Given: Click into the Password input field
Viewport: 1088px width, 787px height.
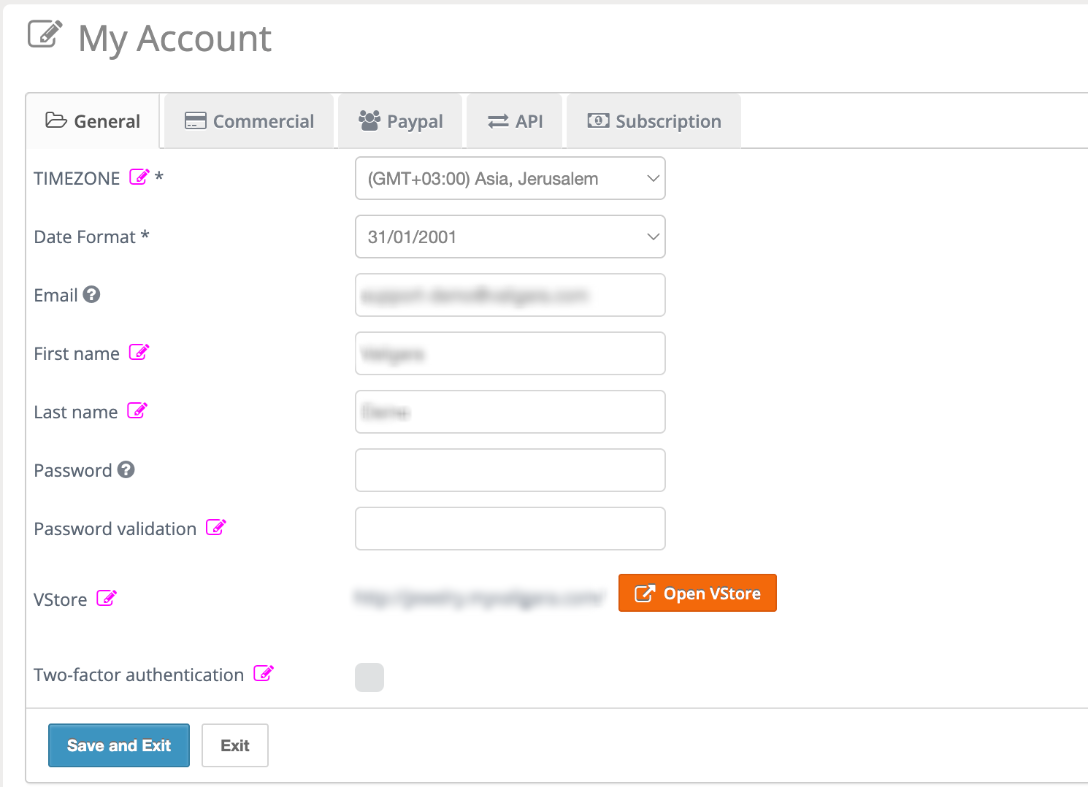Looking at the screenshot, I should [x=510, y=470].
